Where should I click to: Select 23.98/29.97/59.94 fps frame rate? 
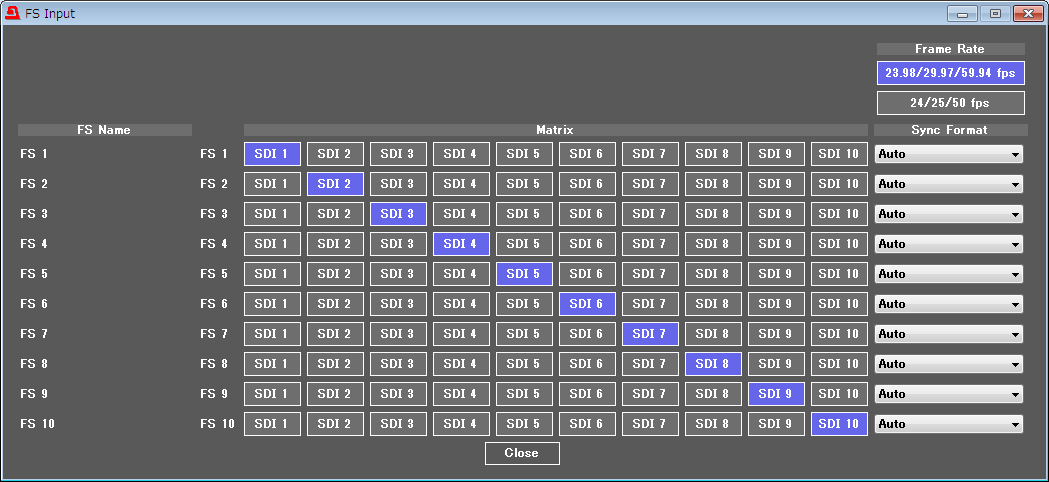[950, 73]
